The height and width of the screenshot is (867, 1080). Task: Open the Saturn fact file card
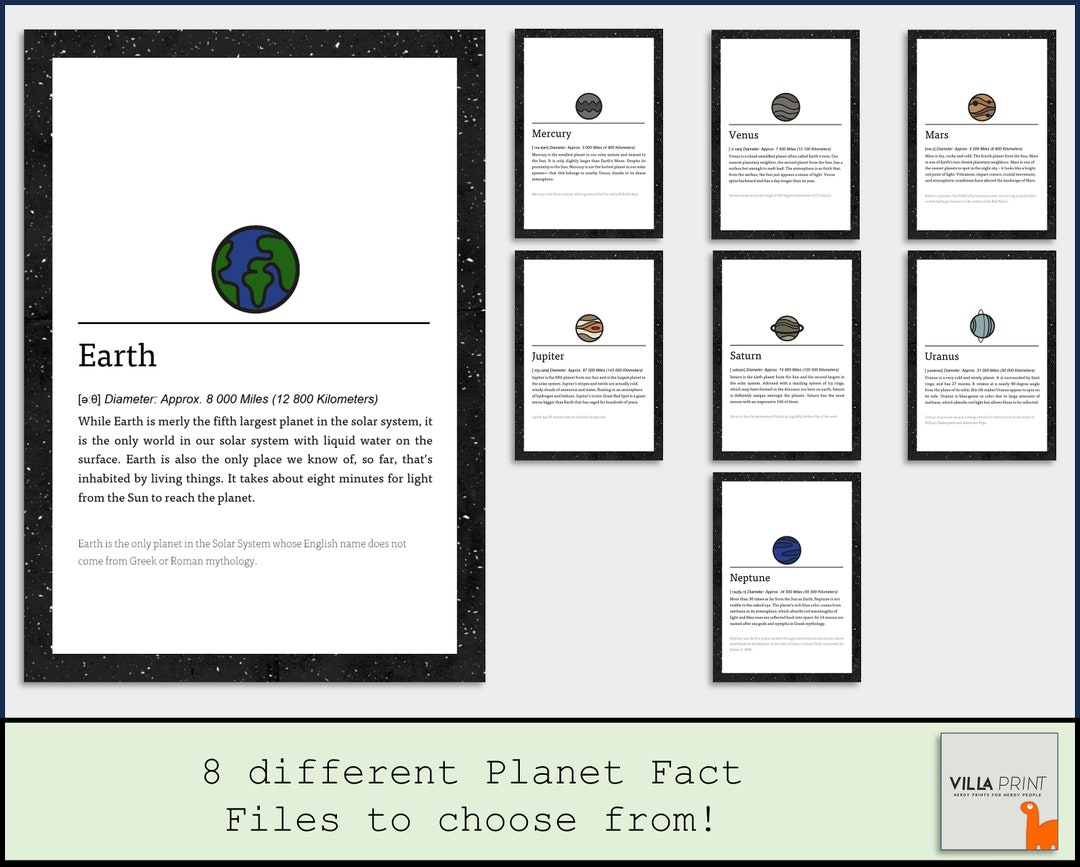coord(785,357)
